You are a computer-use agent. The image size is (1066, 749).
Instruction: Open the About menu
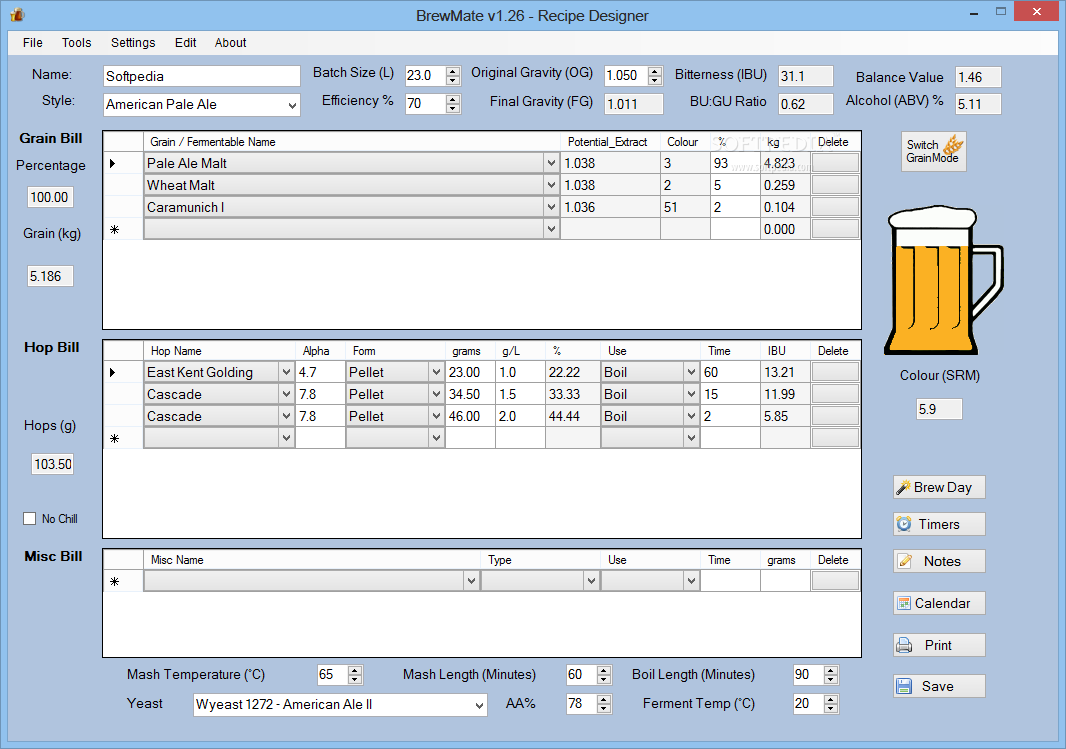tap(230, 43)
